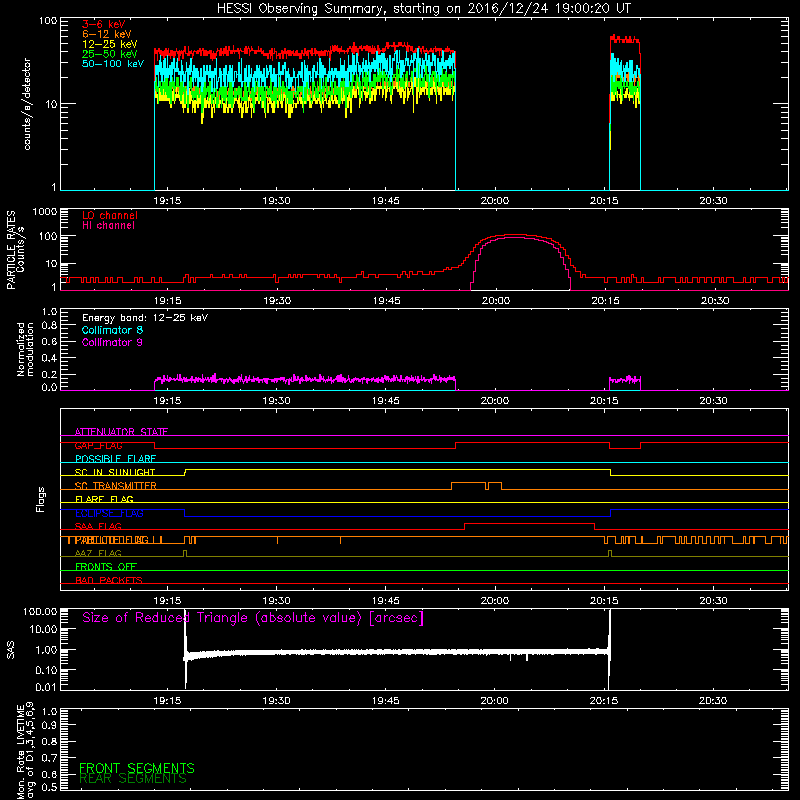Image resolution: width=800 pixels, height=800 pixels.
Task: Select the POSSIBLE_FLARE flag label
Action: coord(115,459)
